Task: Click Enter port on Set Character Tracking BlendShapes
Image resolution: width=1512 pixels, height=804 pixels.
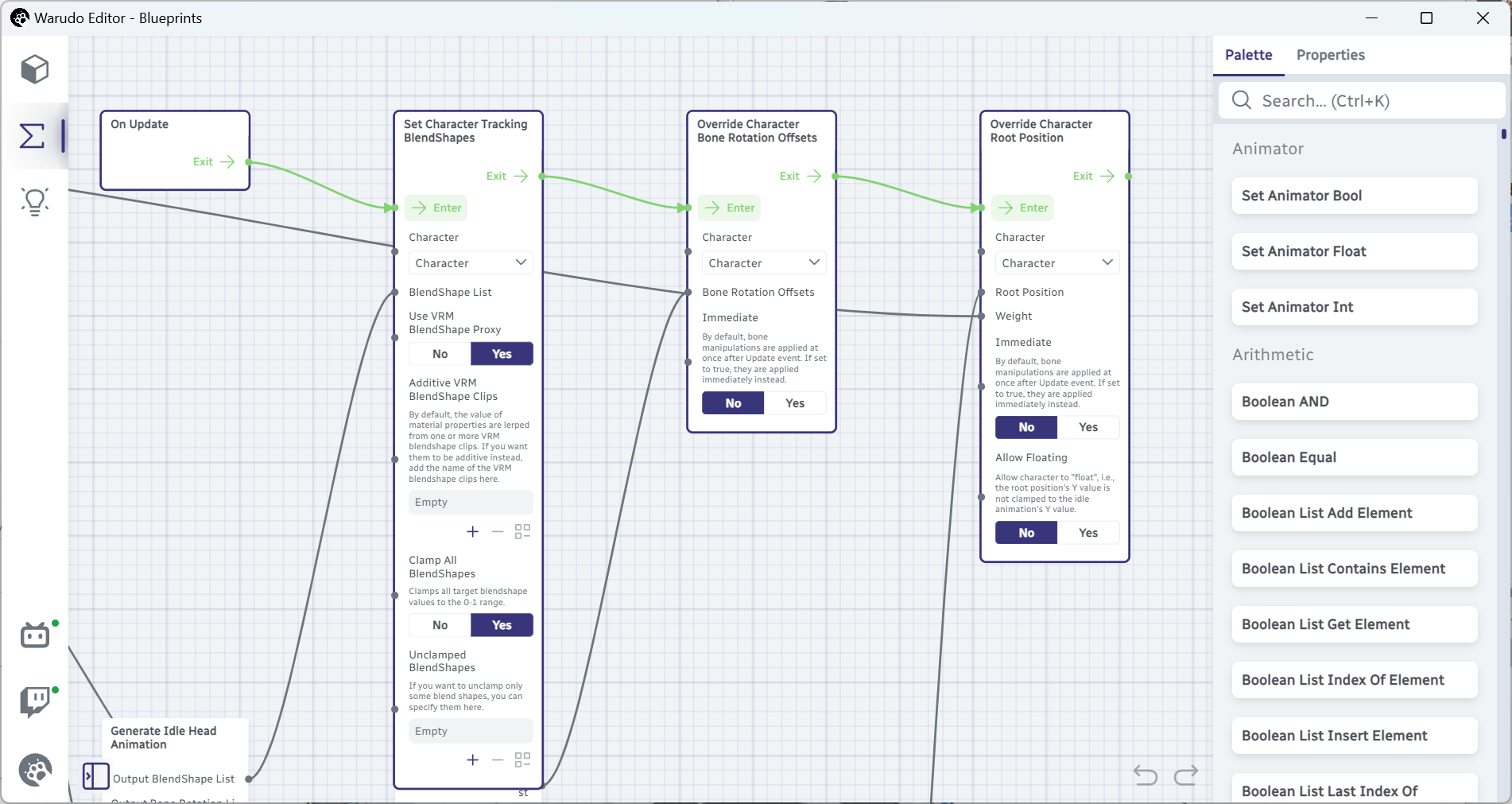Action: click(436, 208)
